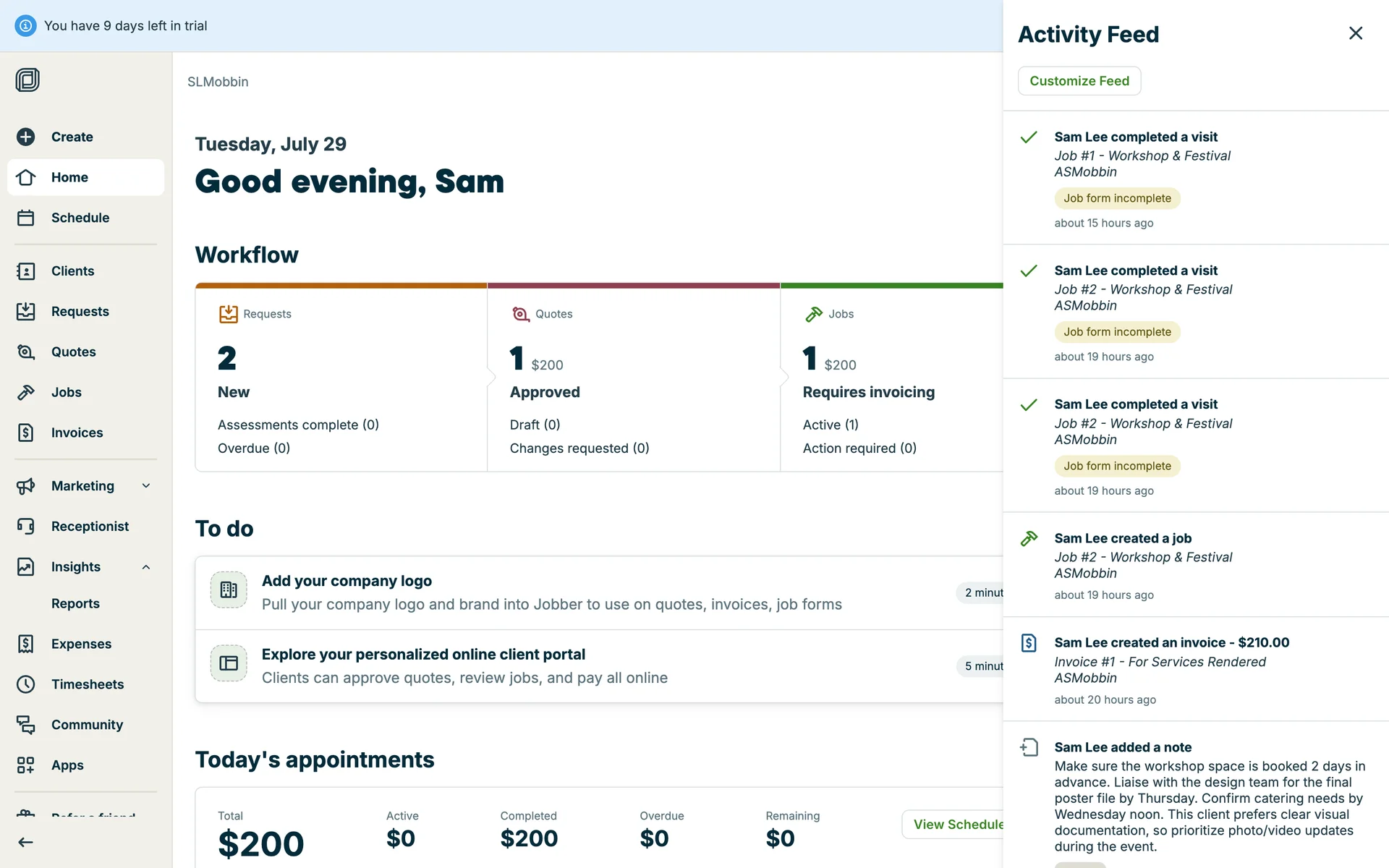1389x868 pixels.
Task: Collapse the Insights submenu chevron
Action: pos(146,567)
